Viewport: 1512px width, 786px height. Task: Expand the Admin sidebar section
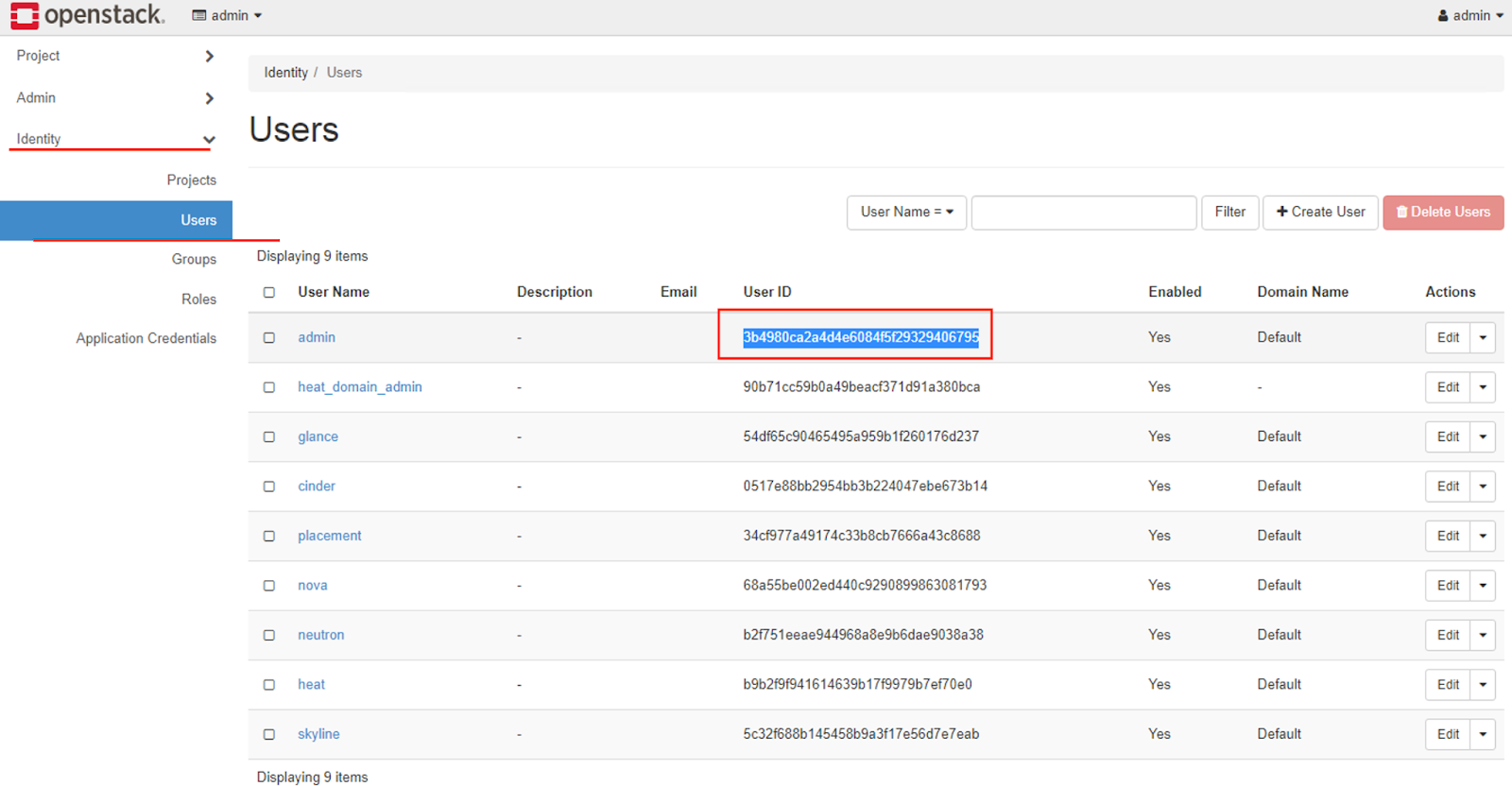coord(115,97)
